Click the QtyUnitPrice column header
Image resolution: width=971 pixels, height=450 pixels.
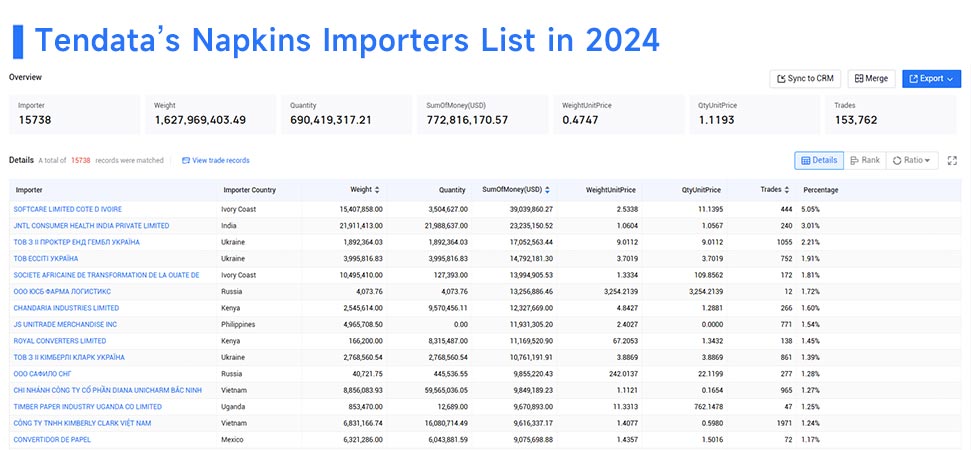700,190
